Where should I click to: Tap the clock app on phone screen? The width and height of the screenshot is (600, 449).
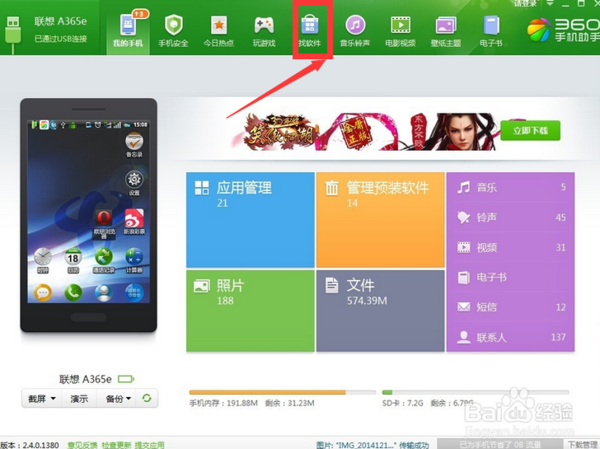tap(43, 261)
